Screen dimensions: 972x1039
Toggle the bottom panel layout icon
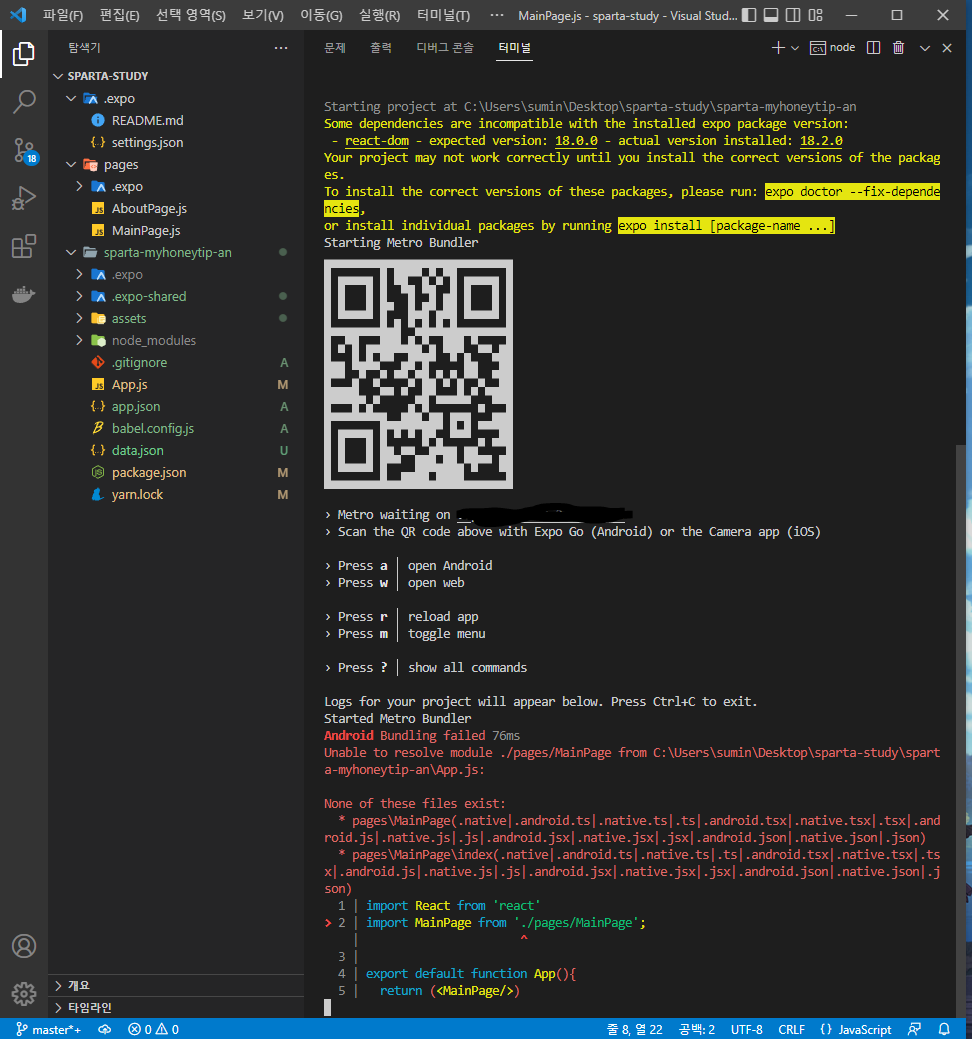point(771,15)
